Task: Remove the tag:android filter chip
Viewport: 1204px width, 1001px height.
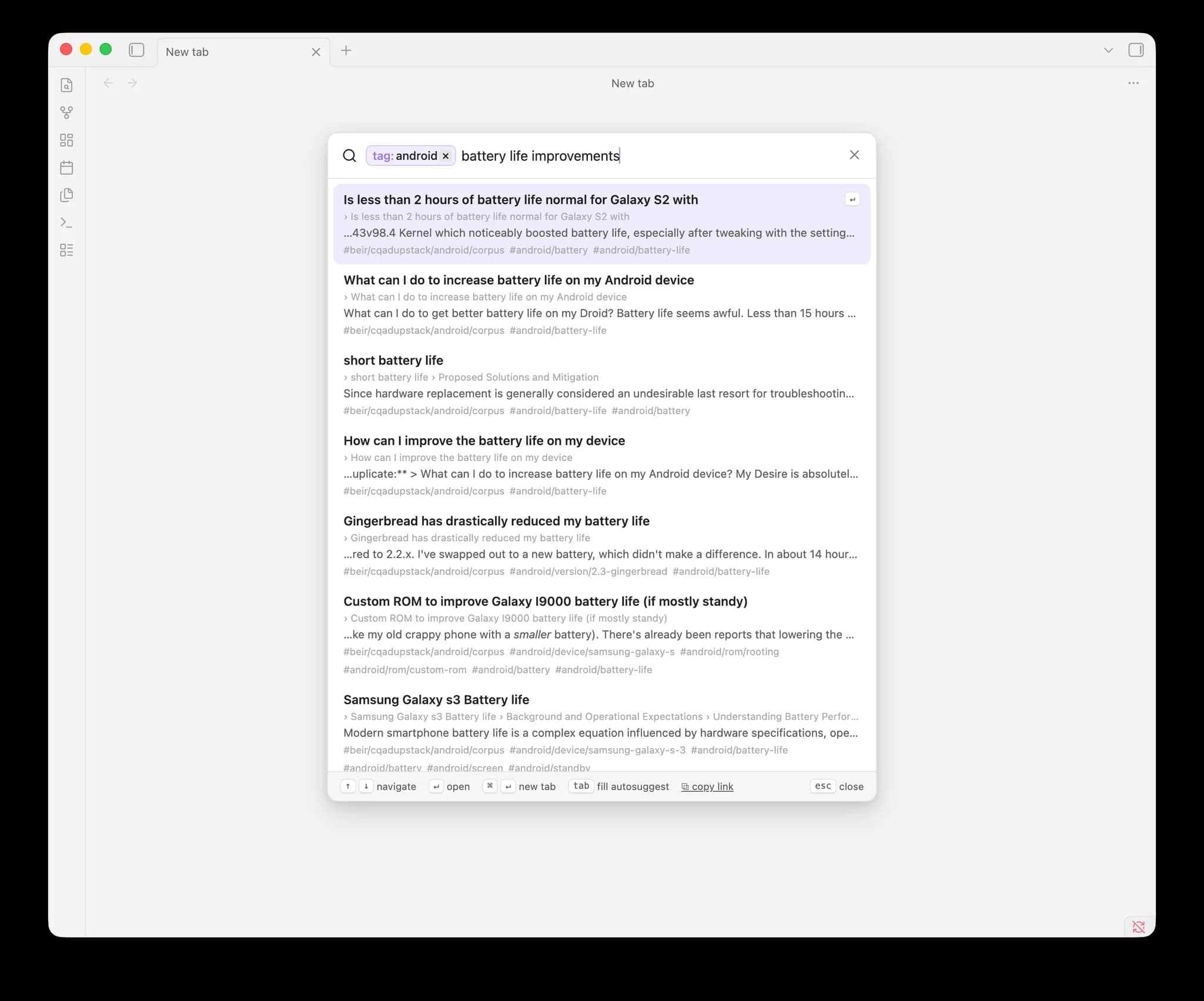Action: coord(446,156)
